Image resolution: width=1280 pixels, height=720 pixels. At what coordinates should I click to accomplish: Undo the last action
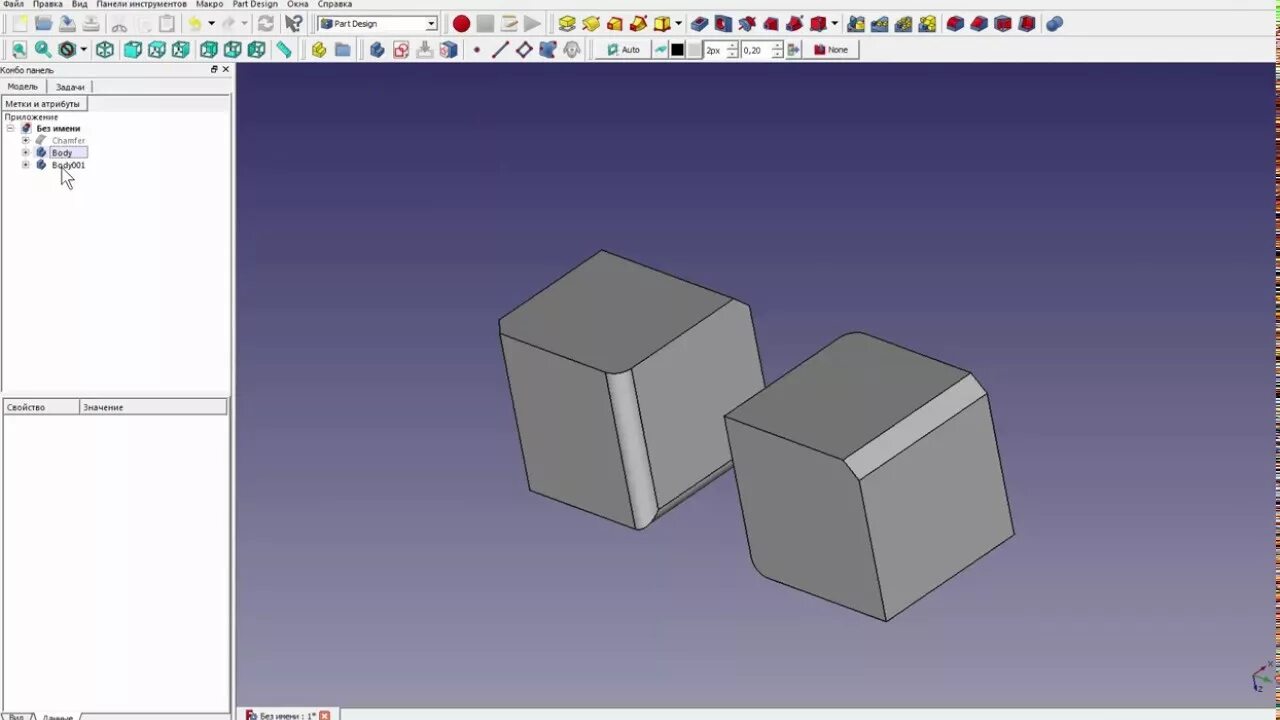point(195,23)
